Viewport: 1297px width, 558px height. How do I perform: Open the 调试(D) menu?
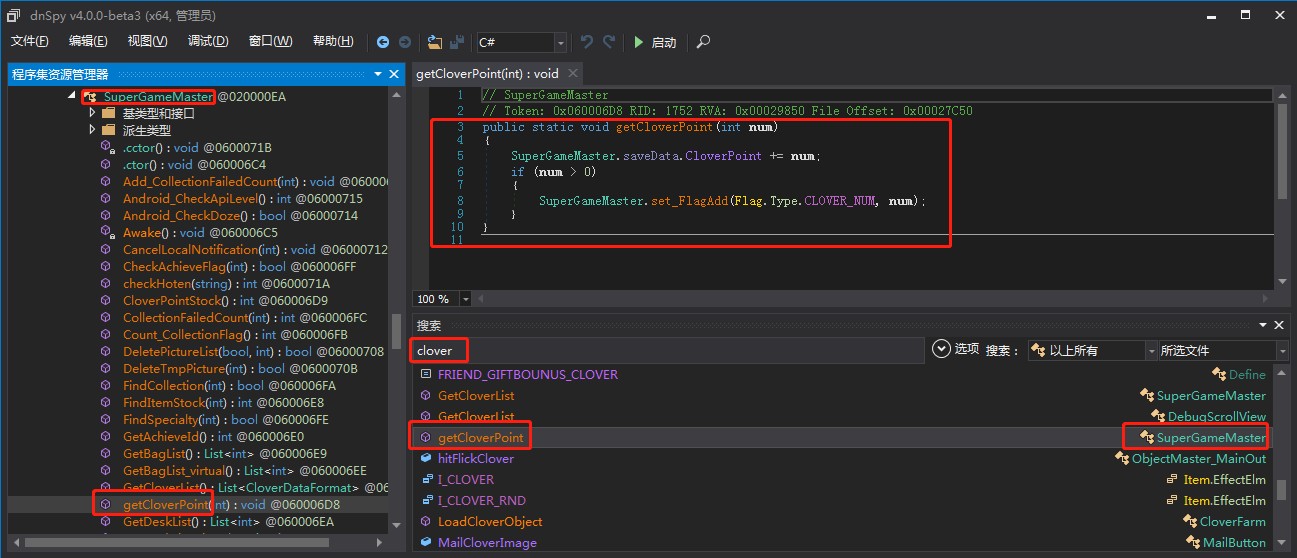(208, 41)
